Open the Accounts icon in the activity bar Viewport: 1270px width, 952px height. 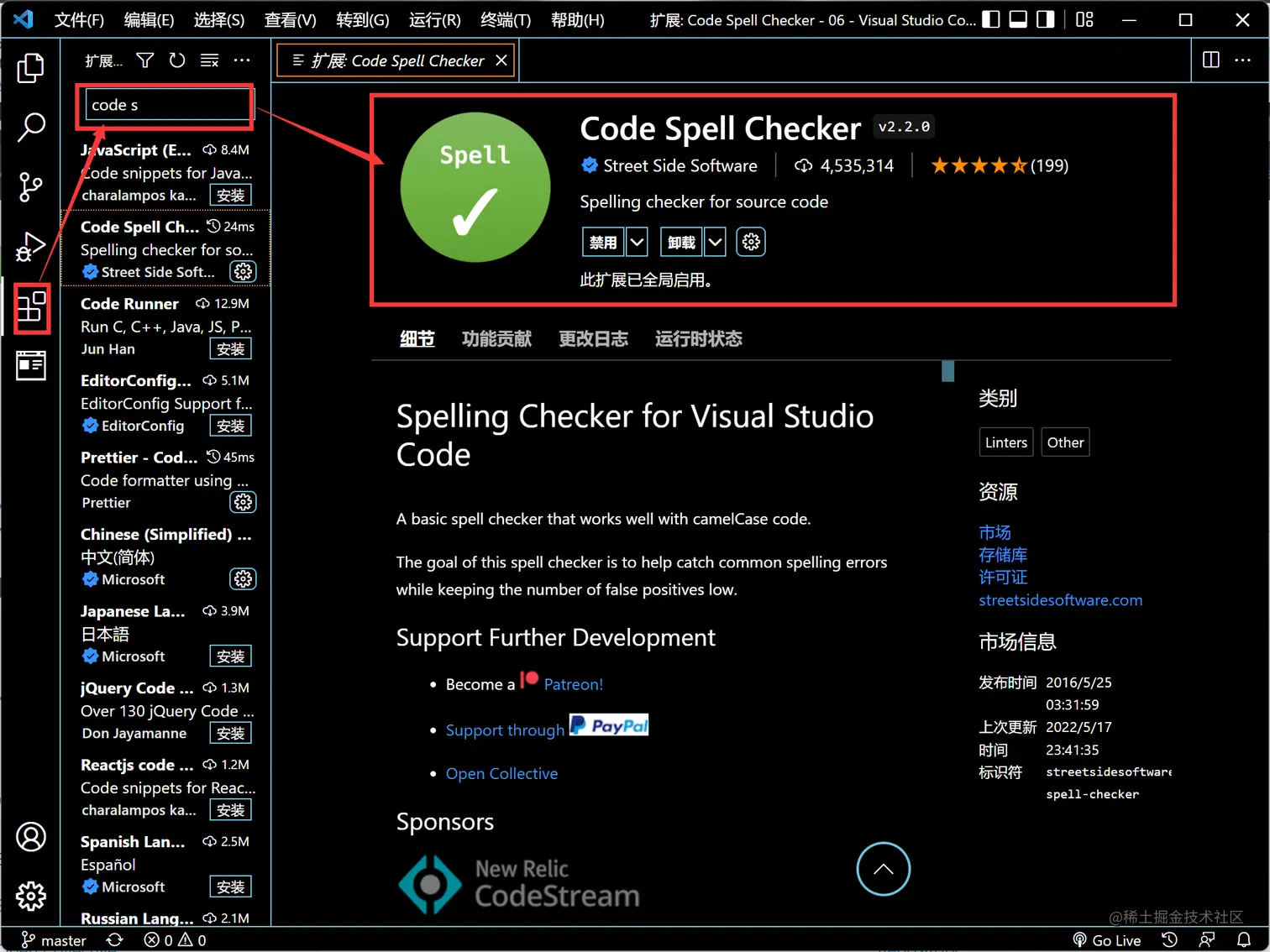click(x=31, y=837)
